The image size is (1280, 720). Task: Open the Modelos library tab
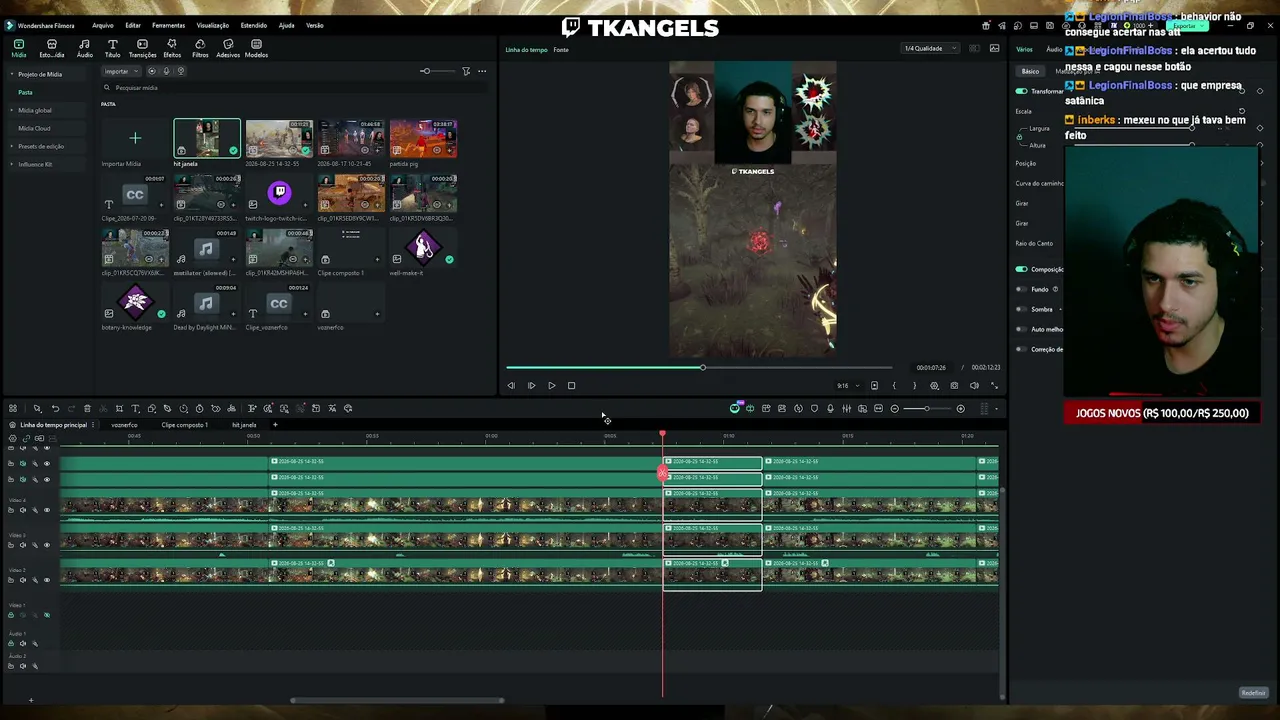pos(256,48)
